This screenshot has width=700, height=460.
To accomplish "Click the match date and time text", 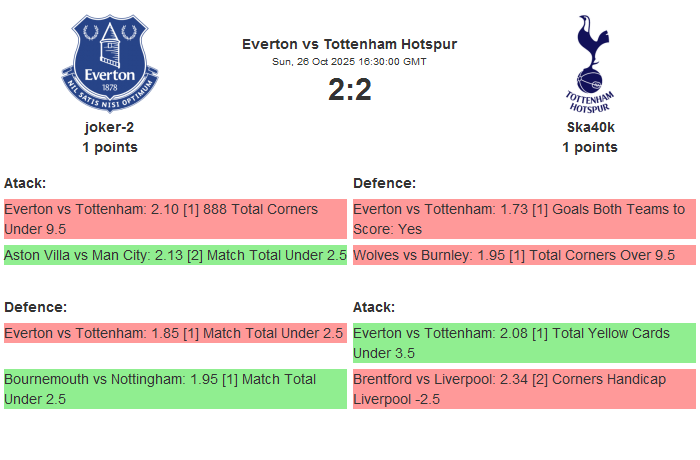I will [350, 62].
